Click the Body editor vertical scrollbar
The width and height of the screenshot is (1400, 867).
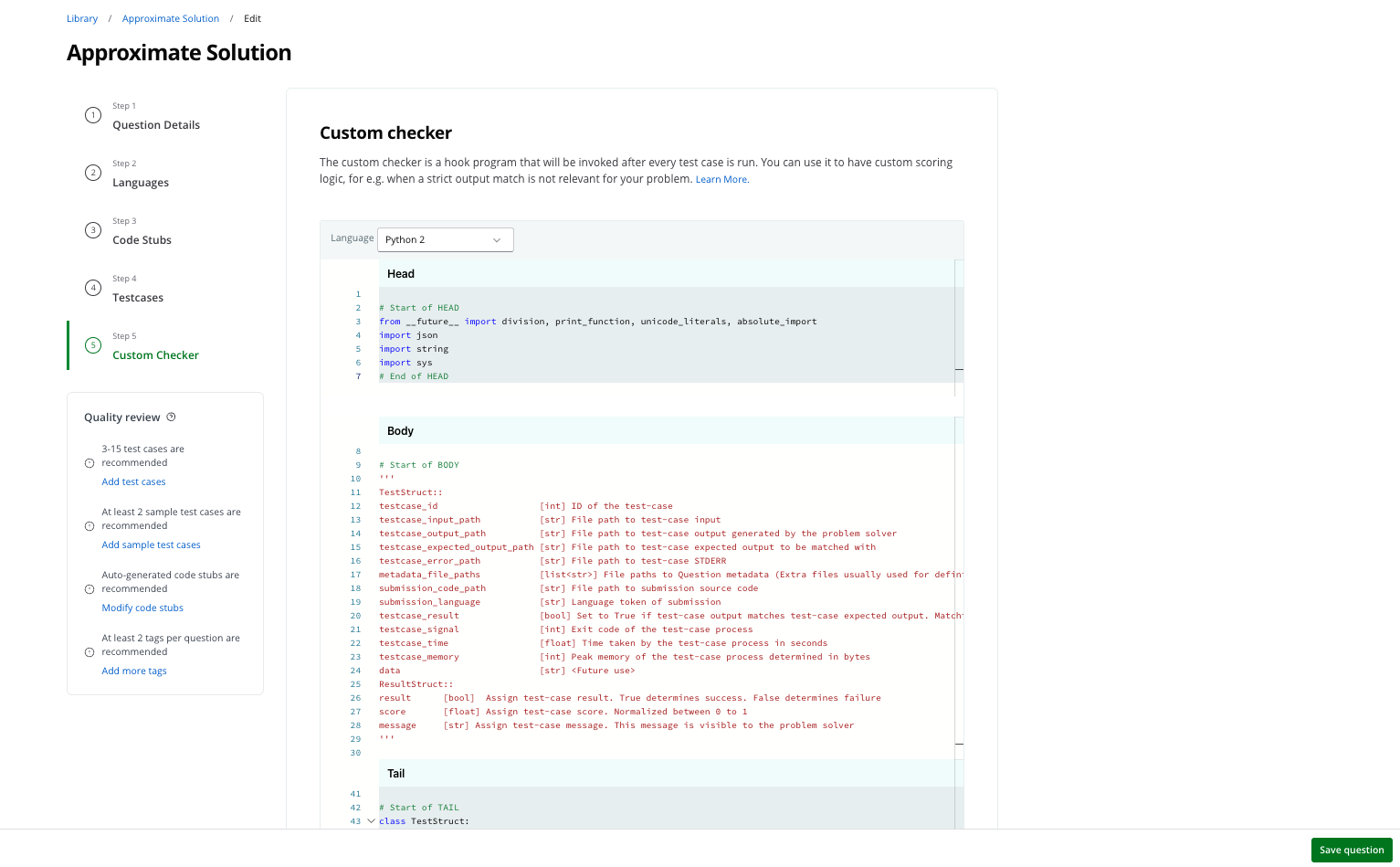[959, 585]
